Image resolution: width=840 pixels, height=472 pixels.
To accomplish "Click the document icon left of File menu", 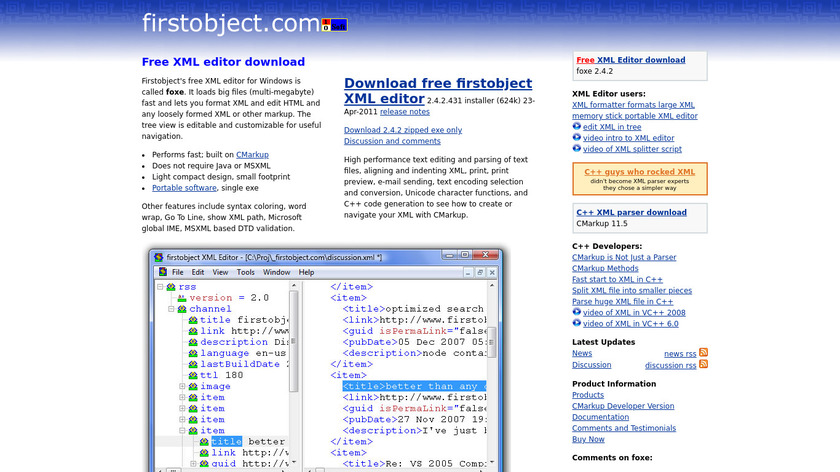I will (x=163, y=272).
